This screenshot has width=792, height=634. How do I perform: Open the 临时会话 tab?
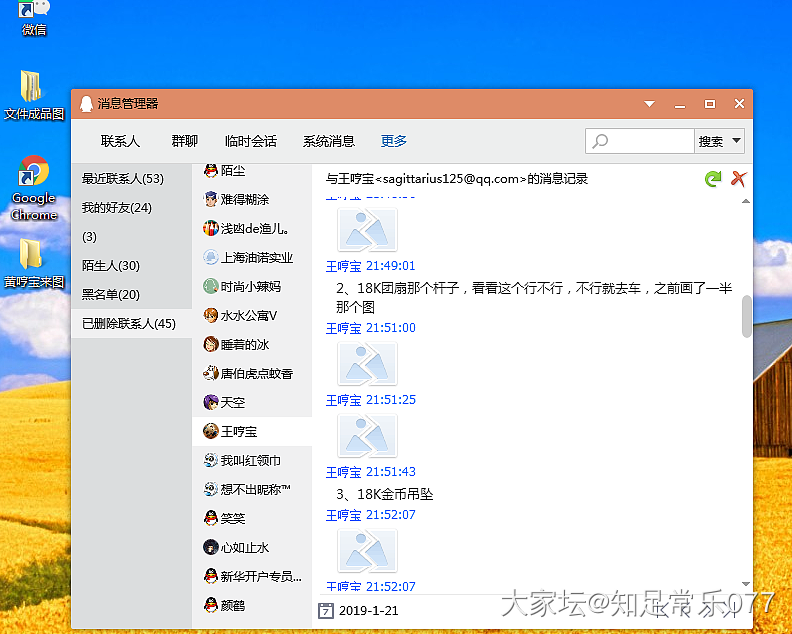point(251,141)
